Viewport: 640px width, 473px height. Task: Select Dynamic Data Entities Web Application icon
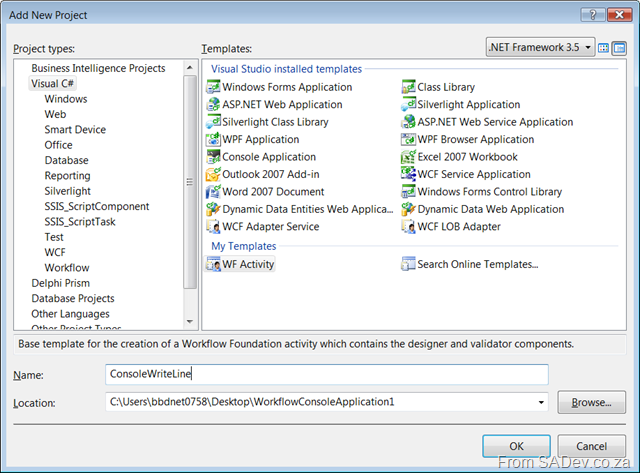(213, 209)
